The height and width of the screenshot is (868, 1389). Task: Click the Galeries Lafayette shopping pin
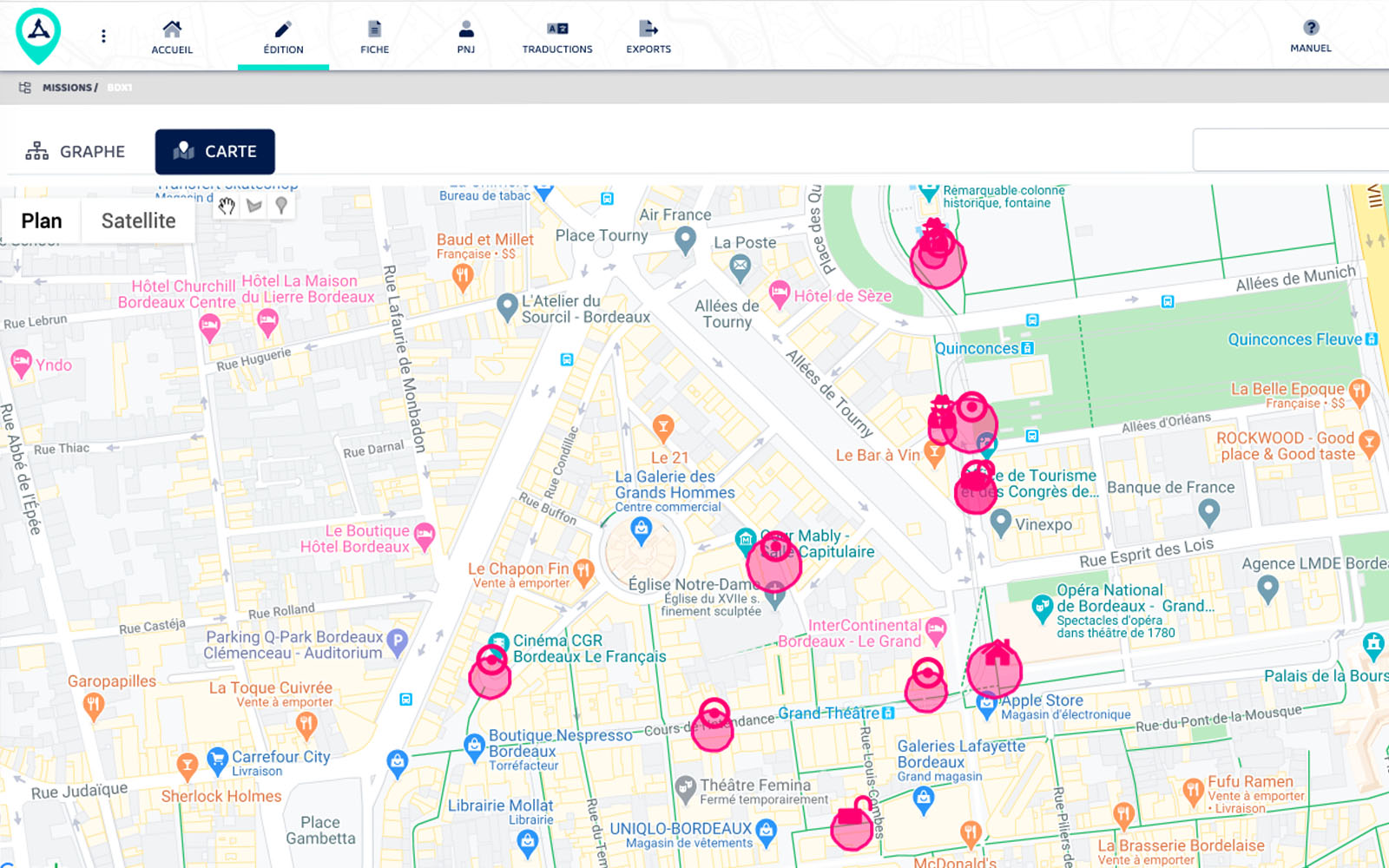point(924,799)
